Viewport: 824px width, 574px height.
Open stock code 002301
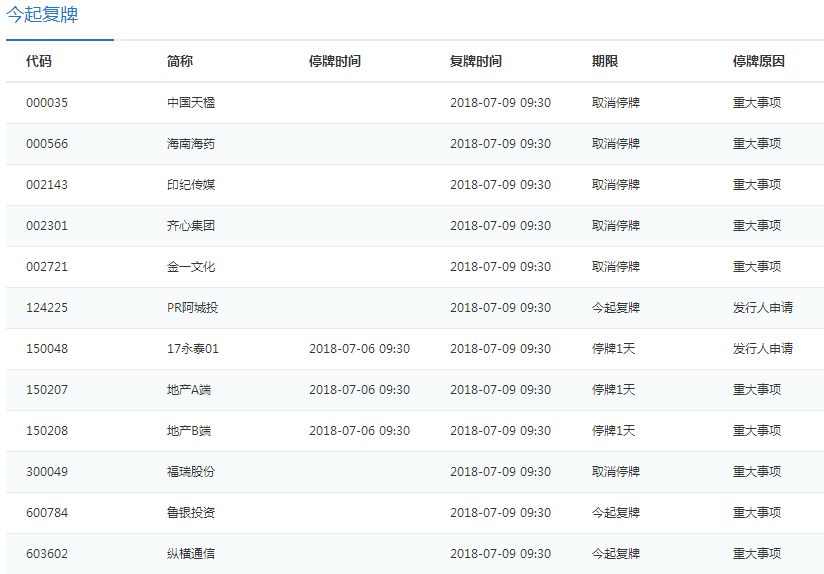[x=47, y=226]
